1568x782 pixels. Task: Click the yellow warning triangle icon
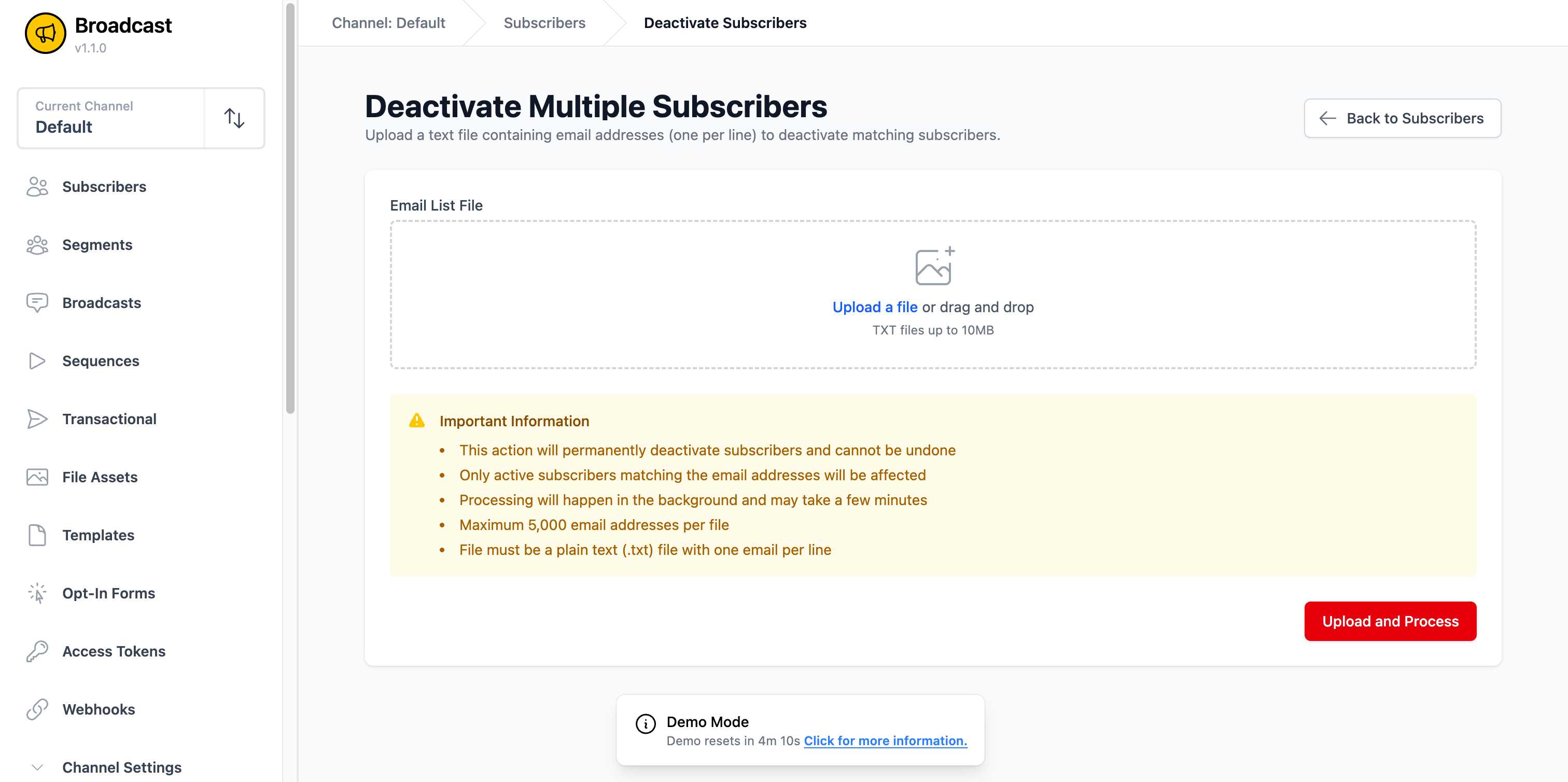click(x=417, y=421)
